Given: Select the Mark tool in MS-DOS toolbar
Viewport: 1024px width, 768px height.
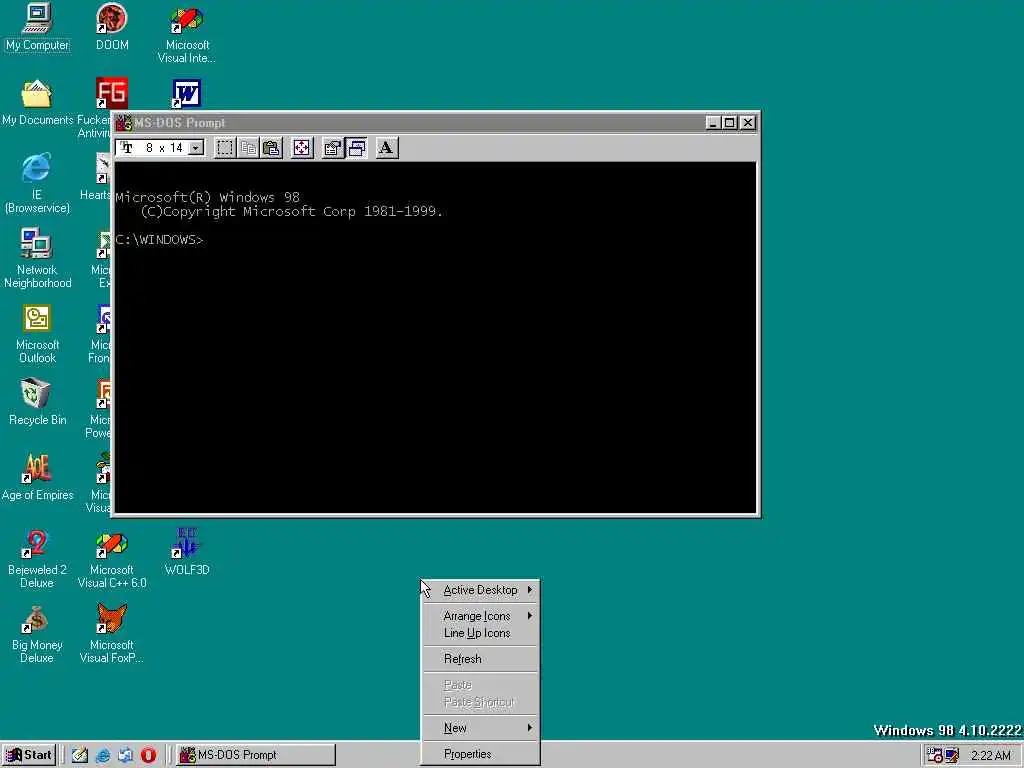Looking at the screenshot, I should [225, 148].
